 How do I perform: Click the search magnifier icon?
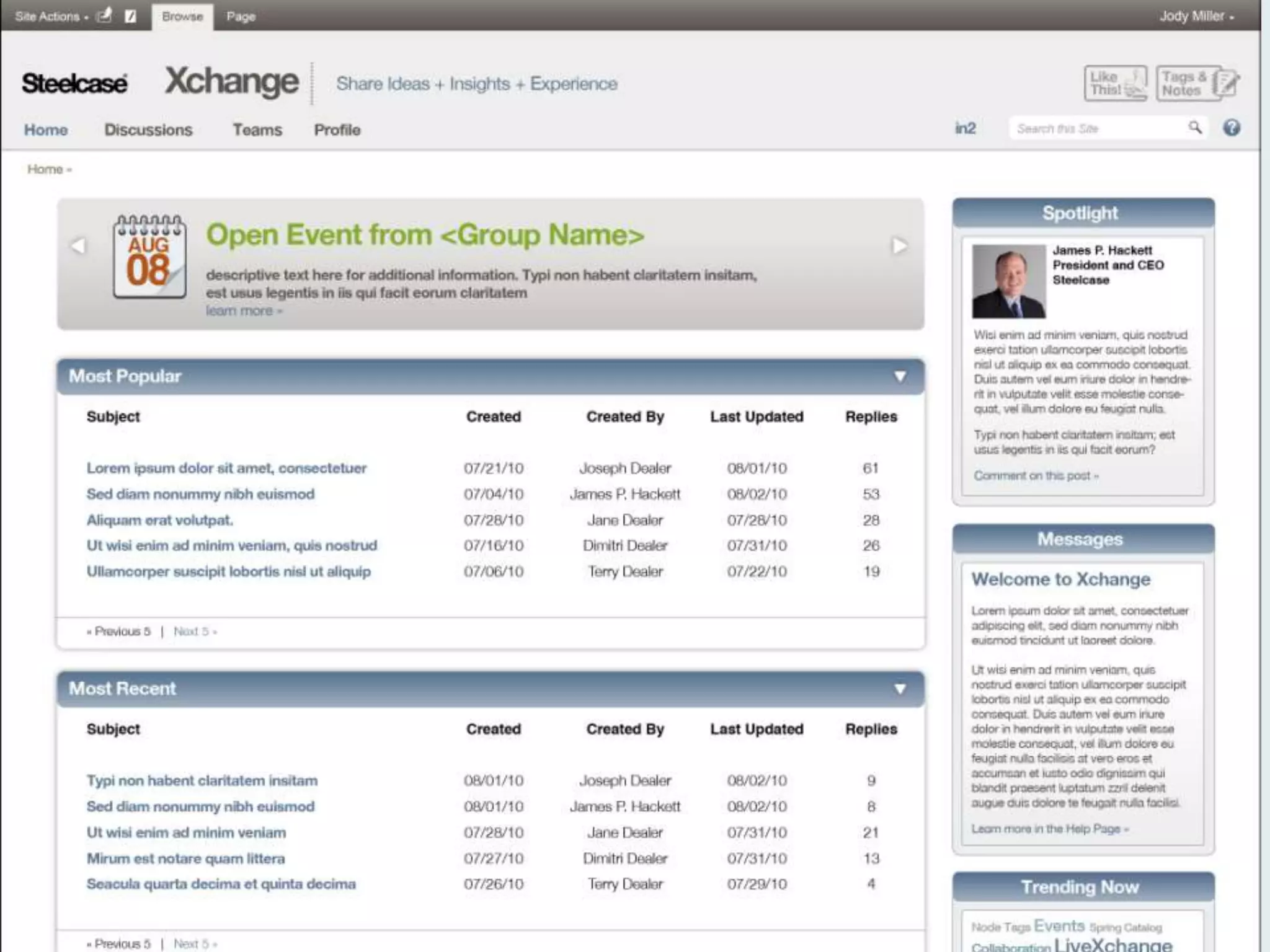pyautogui.click(x=1194, y=128)
